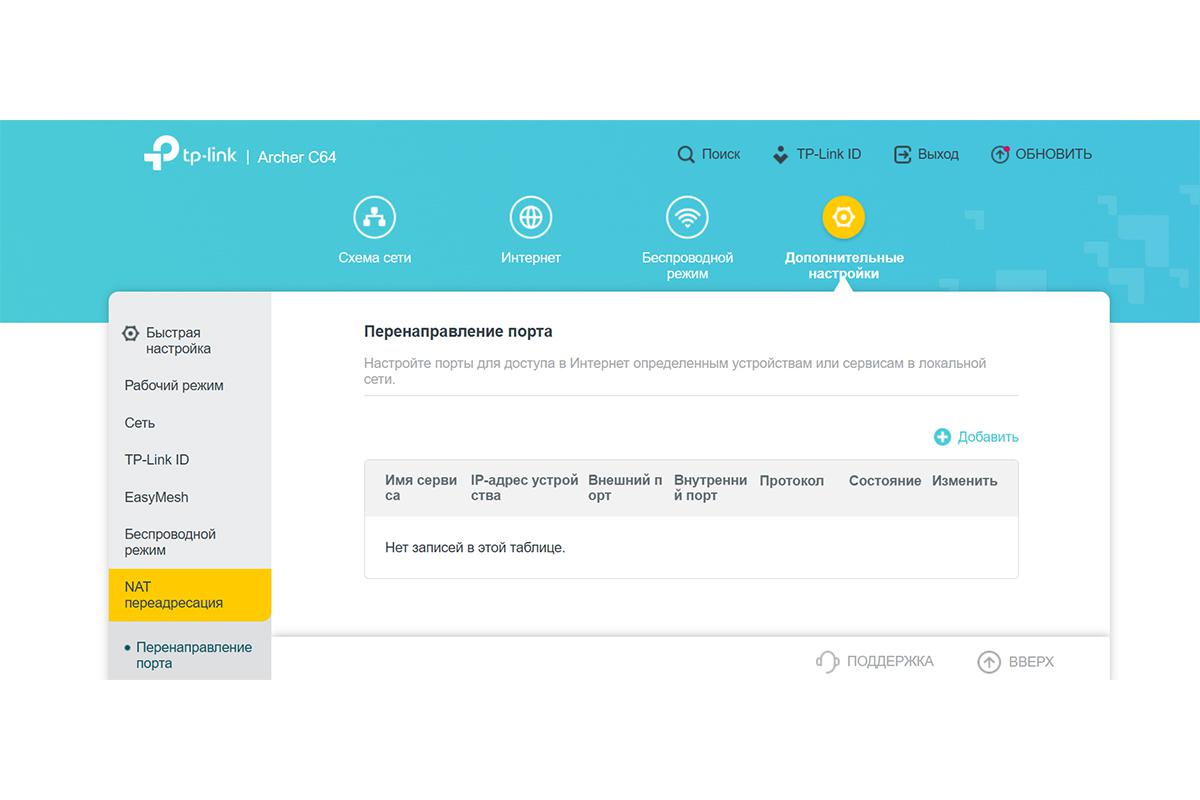This screenshot has height=800, width=1200.
Task: Click the Быстрая настройка gear icon
Action: [129, 332]
